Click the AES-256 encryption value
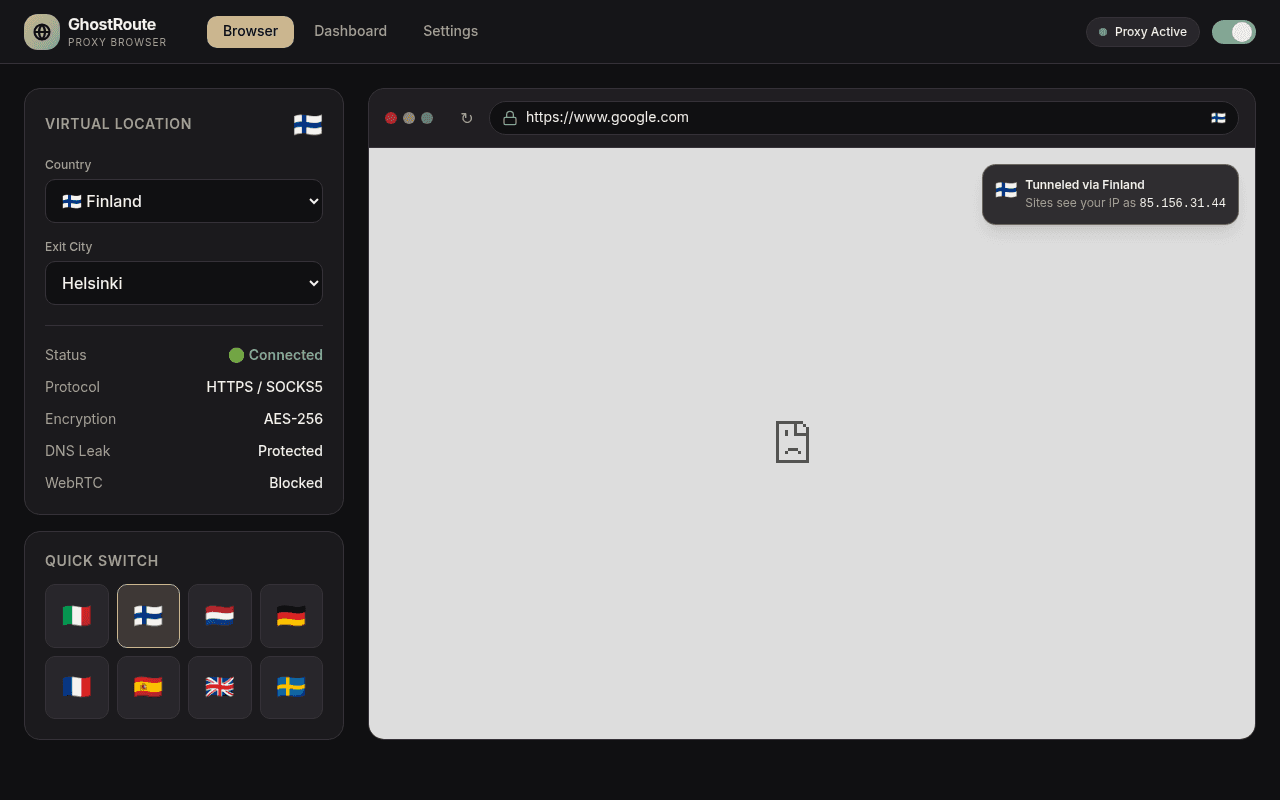Viewport: 1280px width, 800px height. click(293, 419)
